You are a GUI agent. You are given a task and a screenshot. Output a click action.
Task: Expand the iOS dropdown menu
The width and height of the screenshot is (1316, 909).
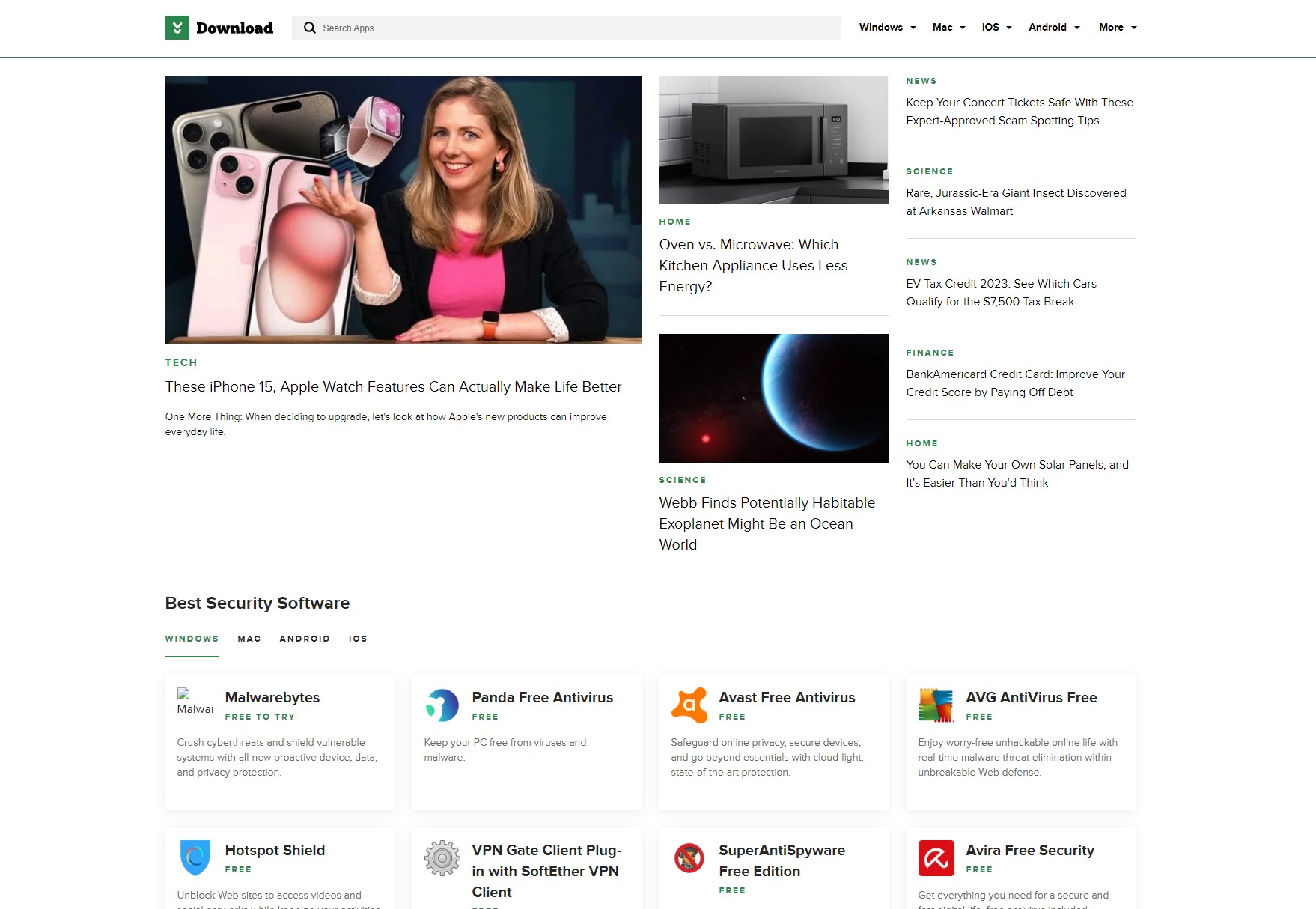tap(997, 27)
